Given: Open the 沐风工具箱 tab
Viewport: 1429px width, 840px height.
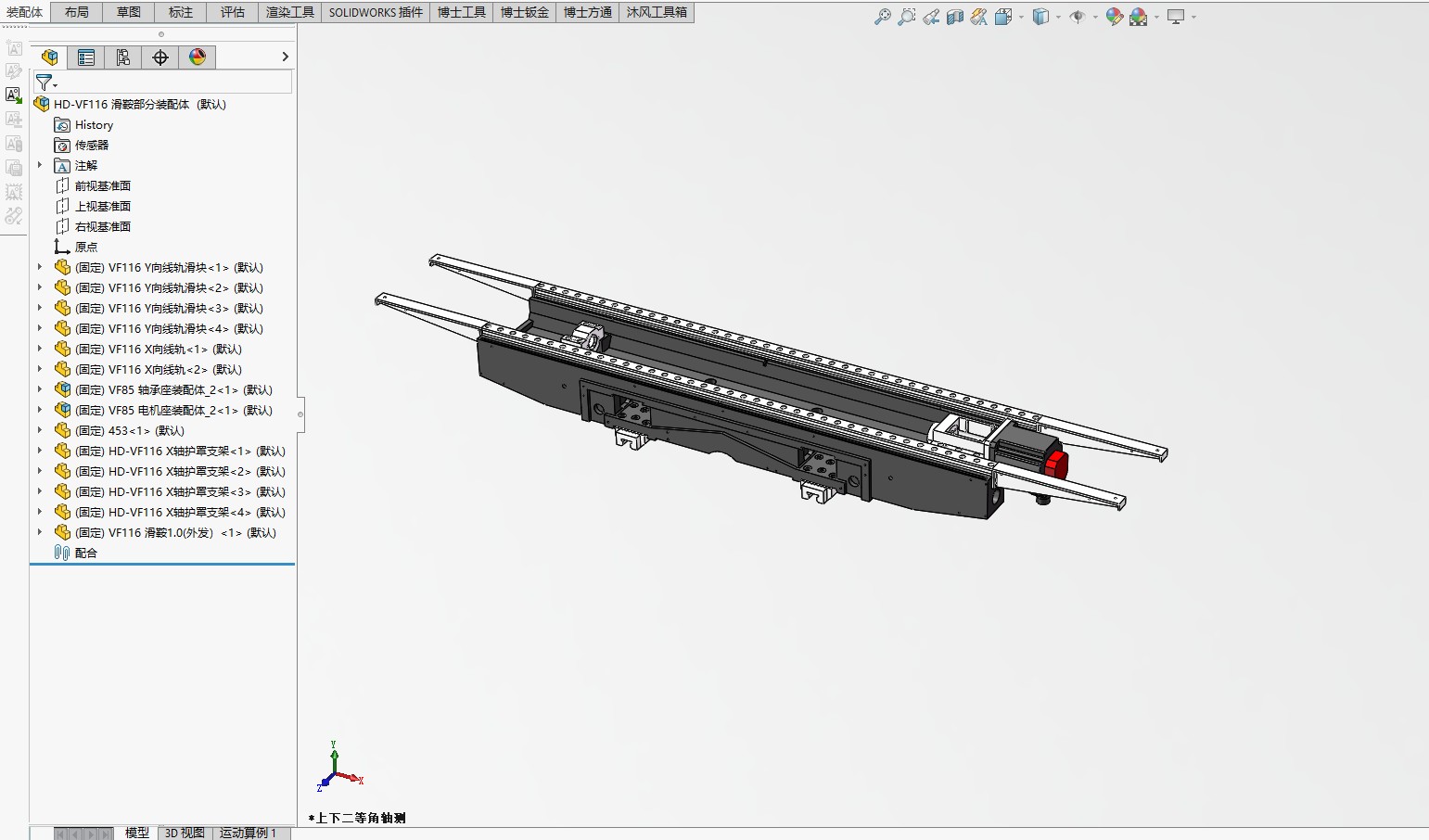Looking at the screenshot, I should [x=657, y=12].
